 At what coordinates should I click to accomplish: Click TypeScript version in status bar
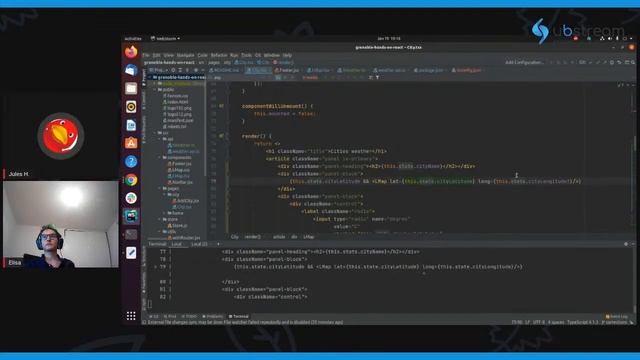(582, 322)
